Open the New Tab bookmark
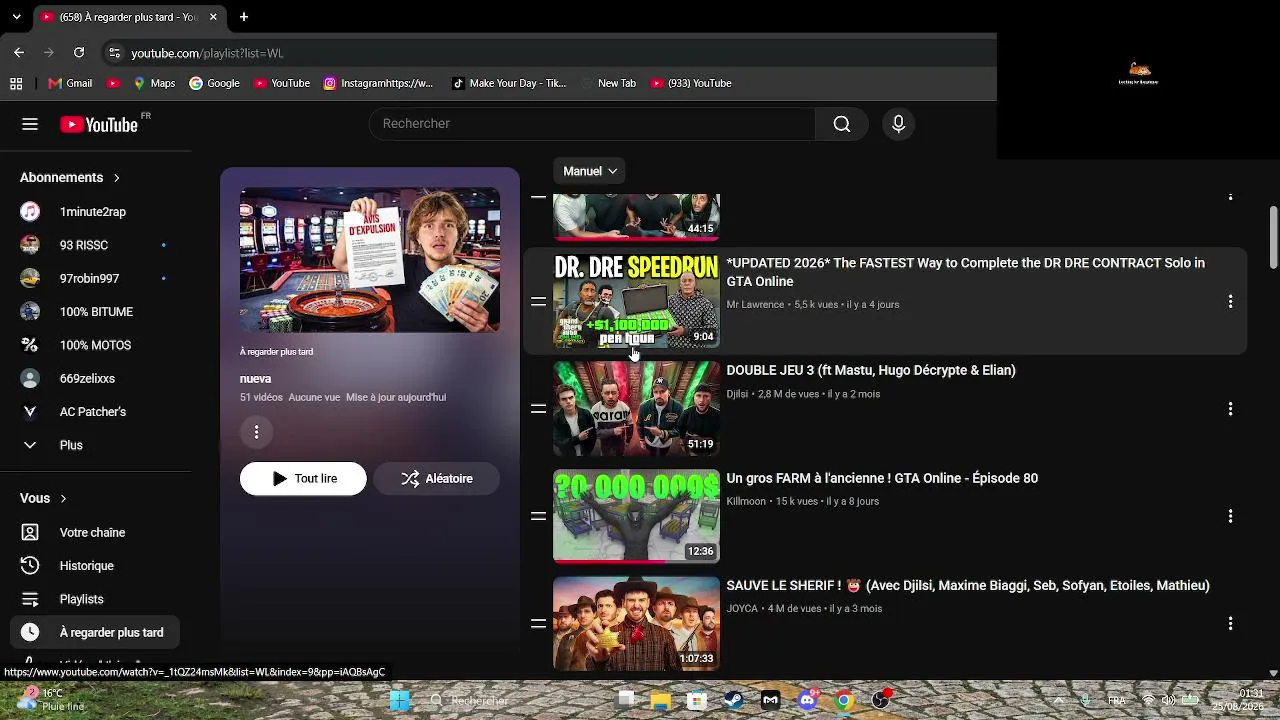The width and height of the screenshot is (1280, 720). (608, 84)
